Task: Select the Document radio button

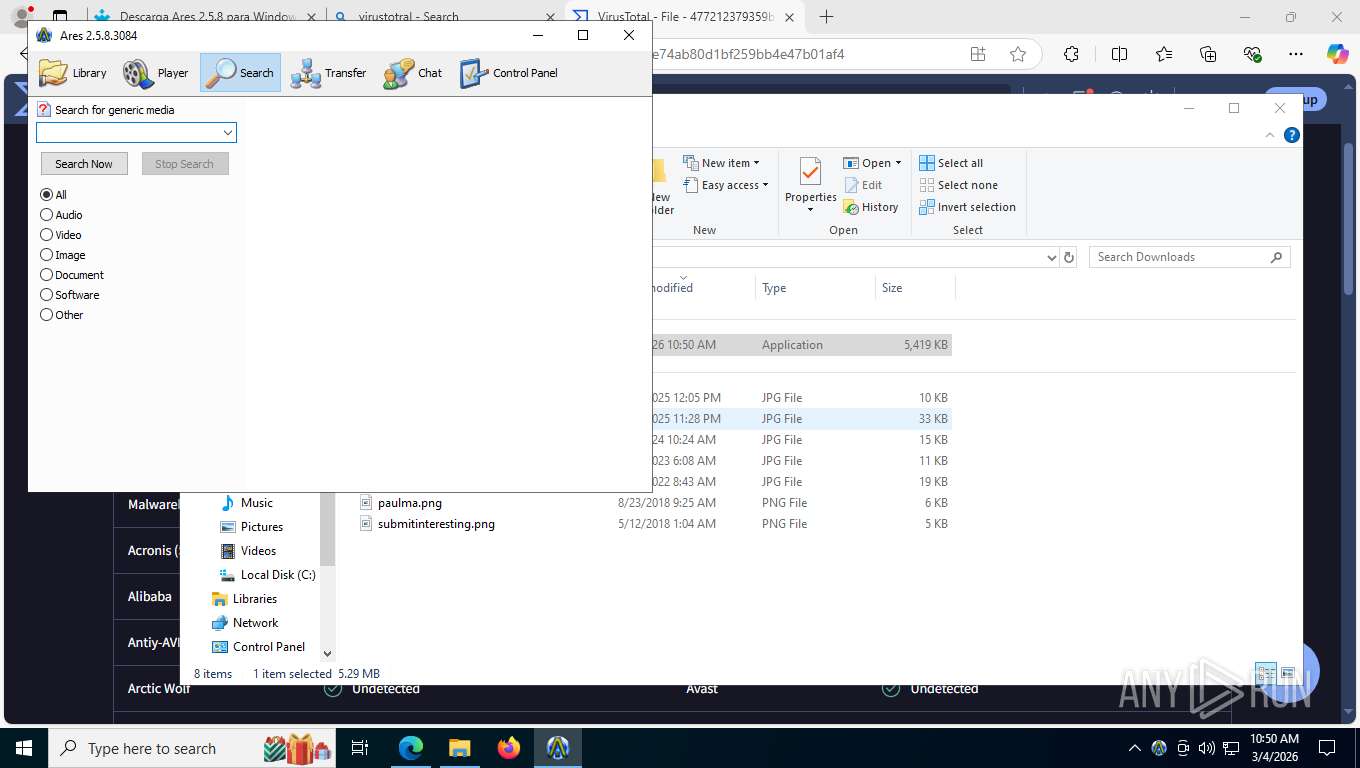Action: point(46,275)
